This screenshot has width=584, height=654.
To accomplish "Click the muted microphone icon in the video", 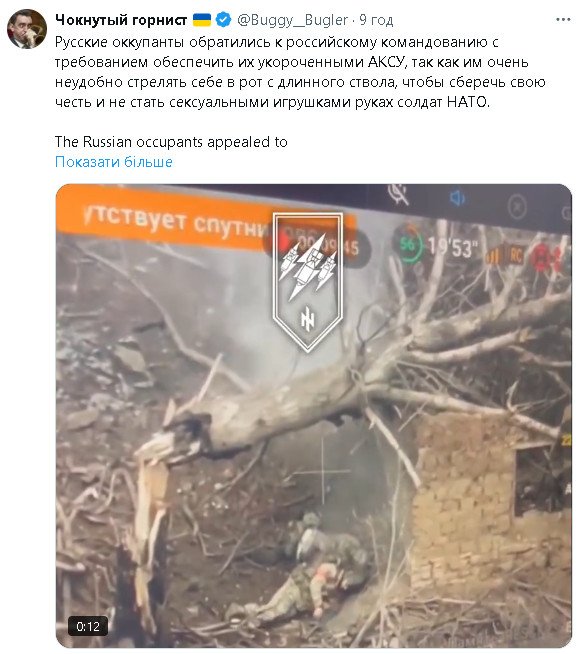I will (398, 195).
